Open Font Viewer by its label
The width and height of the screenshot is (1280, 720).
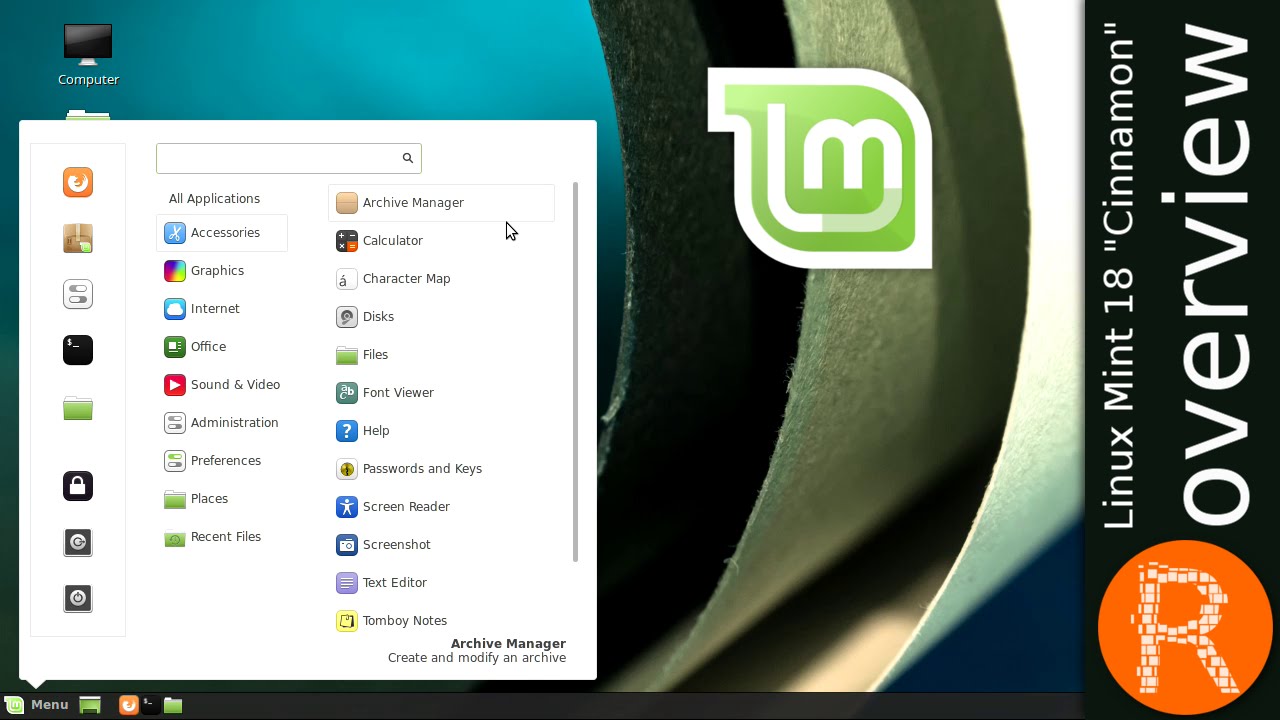398,393
